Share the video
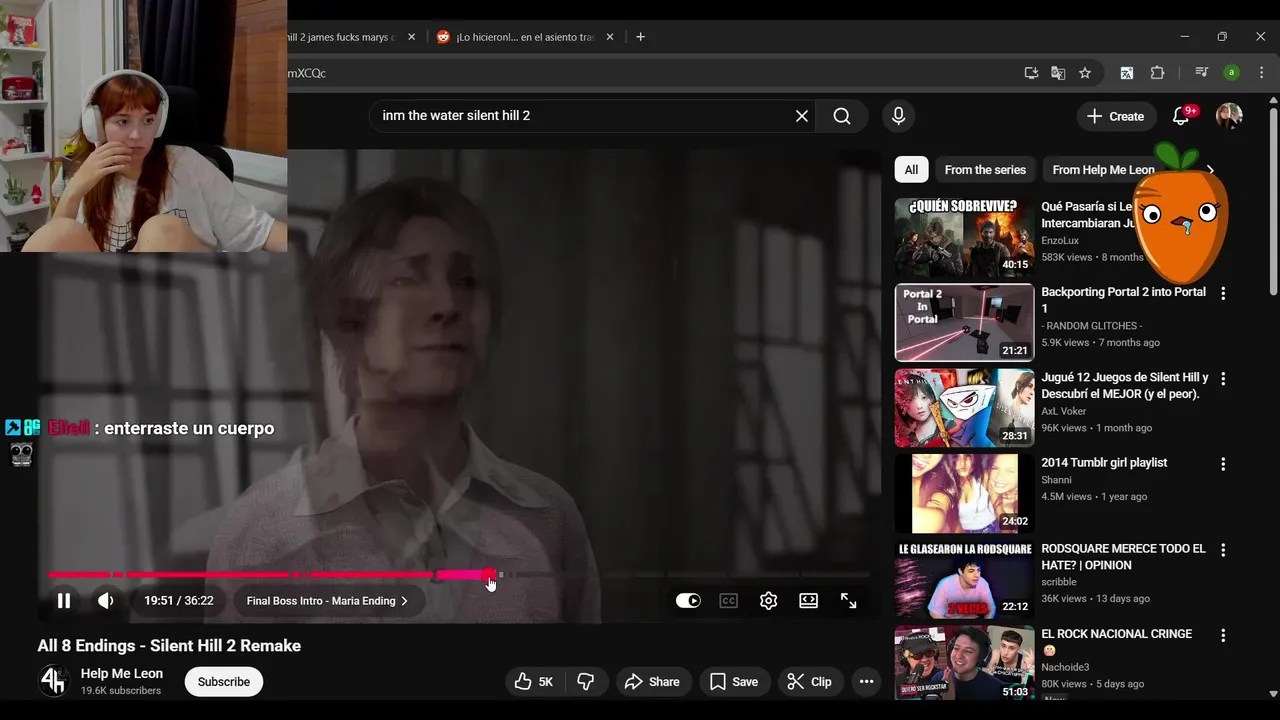The image size is (1280, 720). click(x=652, y=682)
